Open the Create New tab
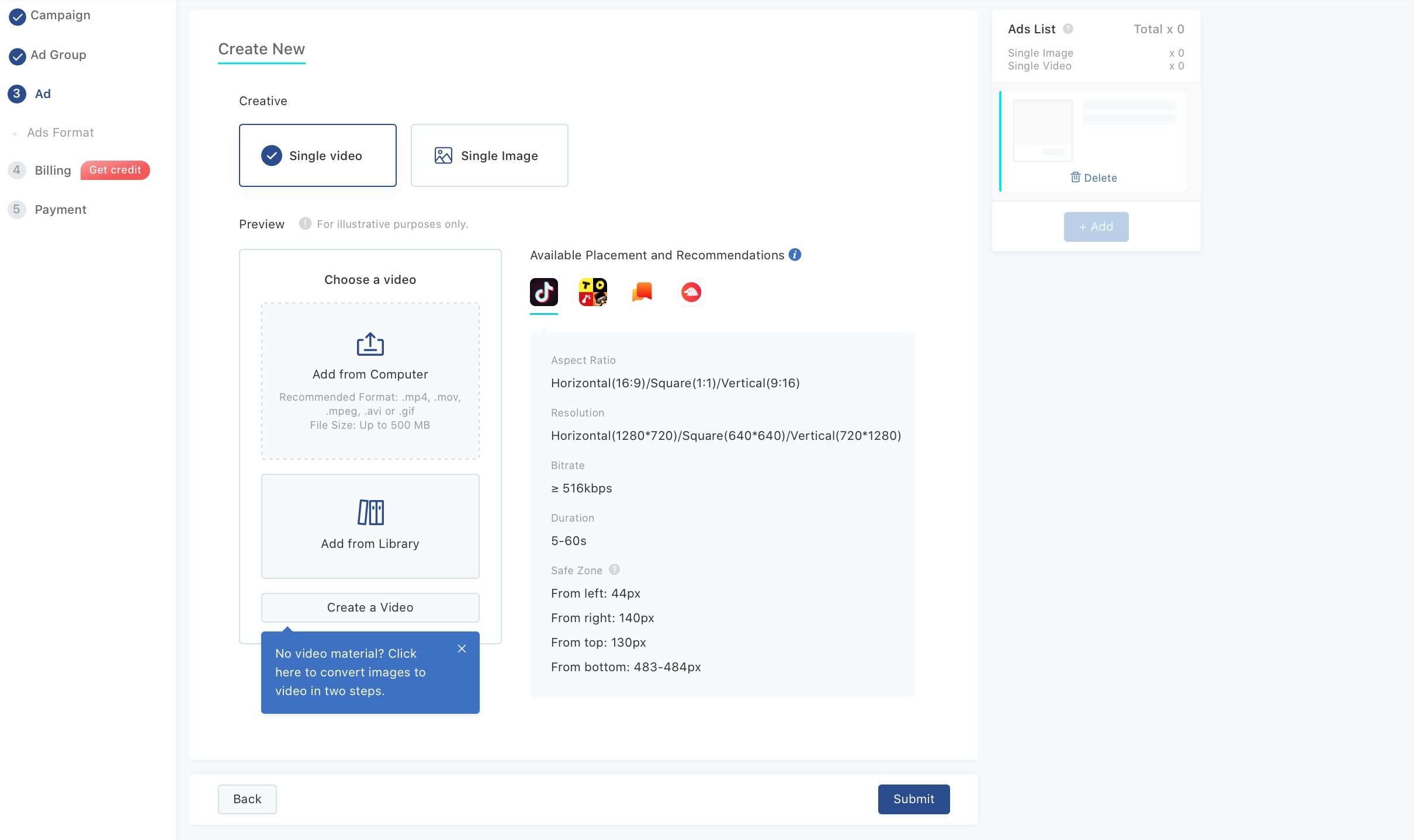The height and width of the screenshot is (840, 1414). click(x=261, y=49)
